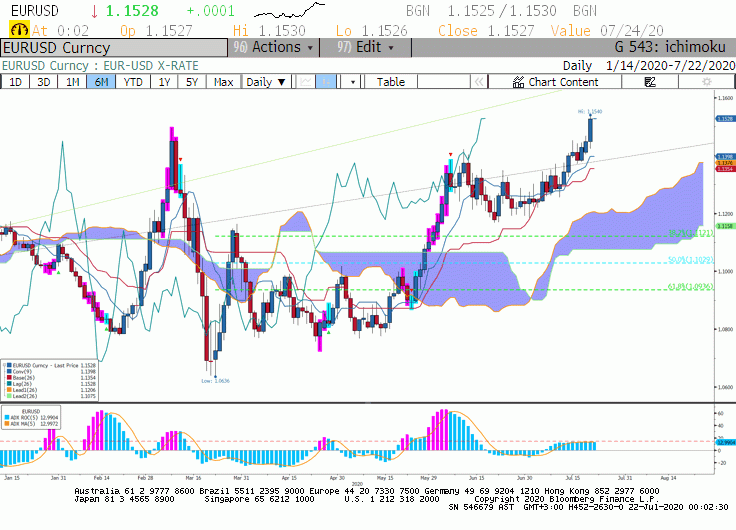Image resolution: width=736 pixels, height=530 pixels.
Task: Click the Base(26) red legend swatch
Action: pos(9,377)
